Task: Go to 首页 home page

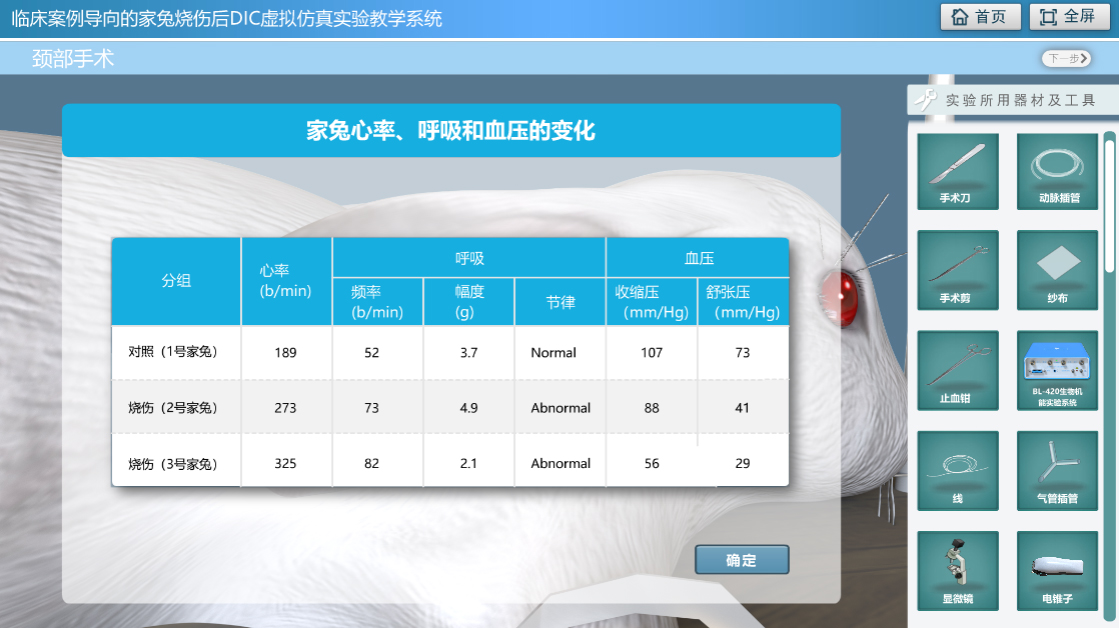Action: 980,17
